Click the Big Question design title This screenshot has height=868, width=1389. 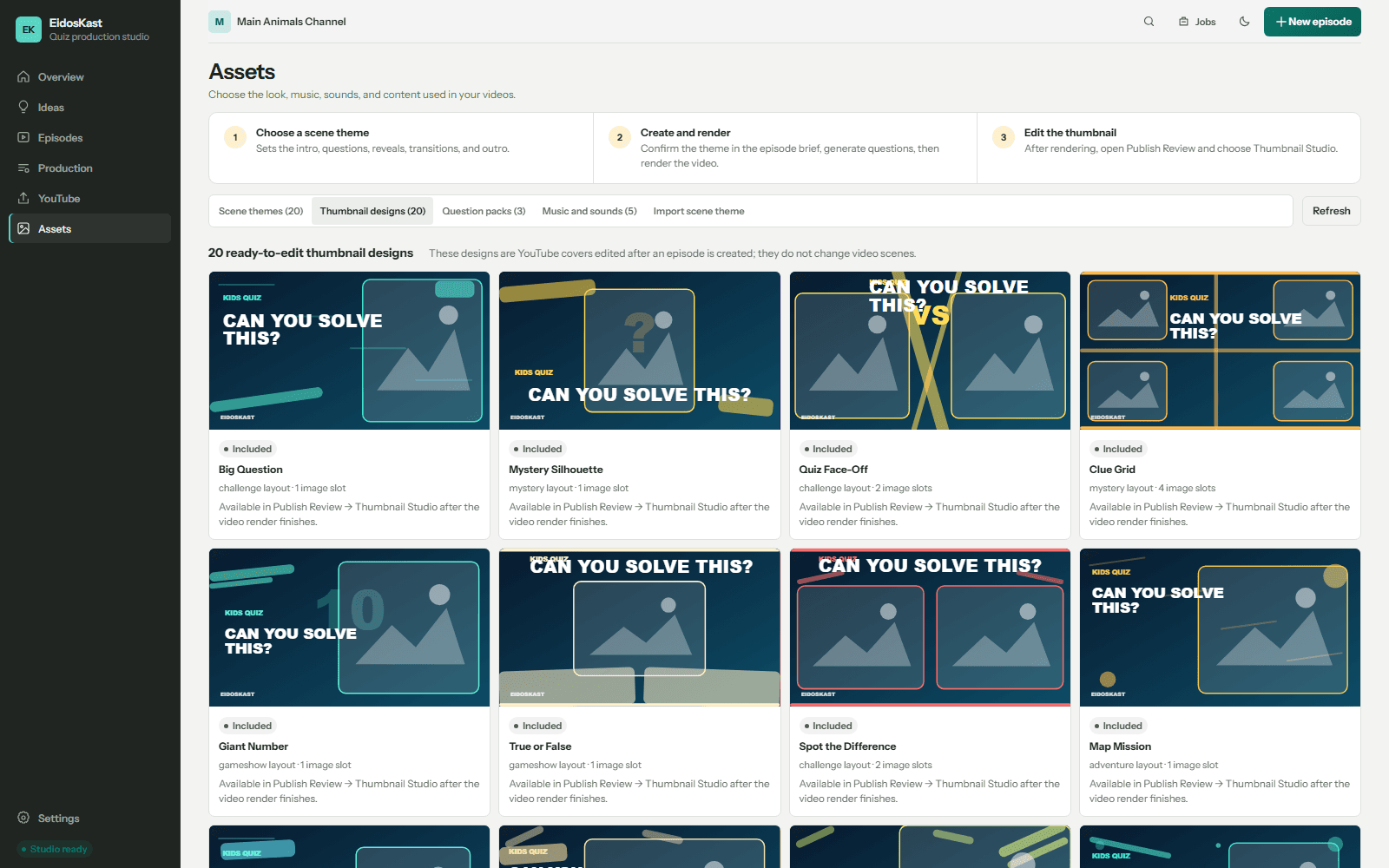[250, 470]
